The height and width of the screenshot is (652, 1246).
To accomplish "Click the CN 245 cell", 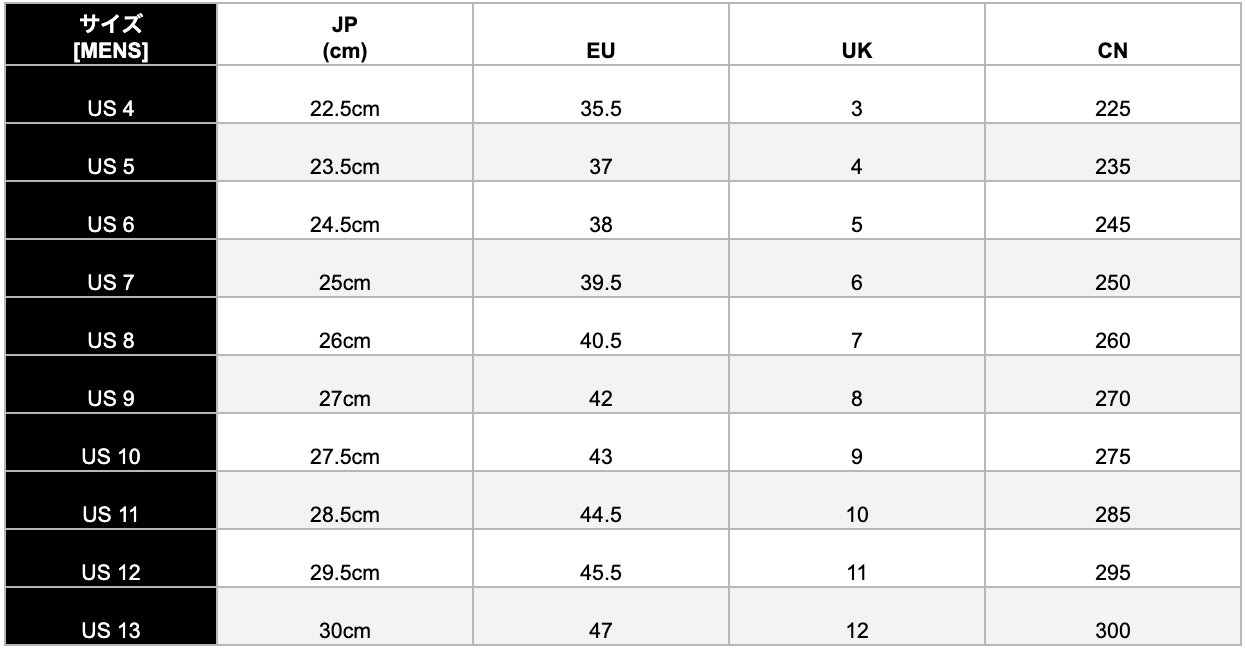I will (1113, 211).
